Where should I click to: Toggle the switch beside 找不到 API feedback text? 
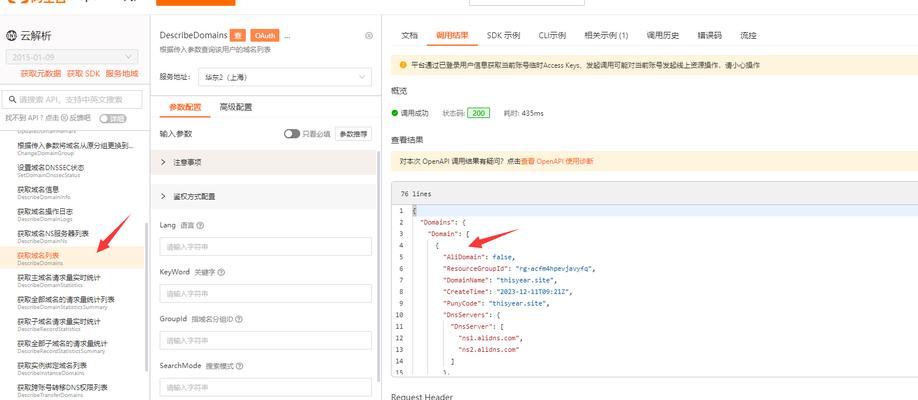(112, 118)
